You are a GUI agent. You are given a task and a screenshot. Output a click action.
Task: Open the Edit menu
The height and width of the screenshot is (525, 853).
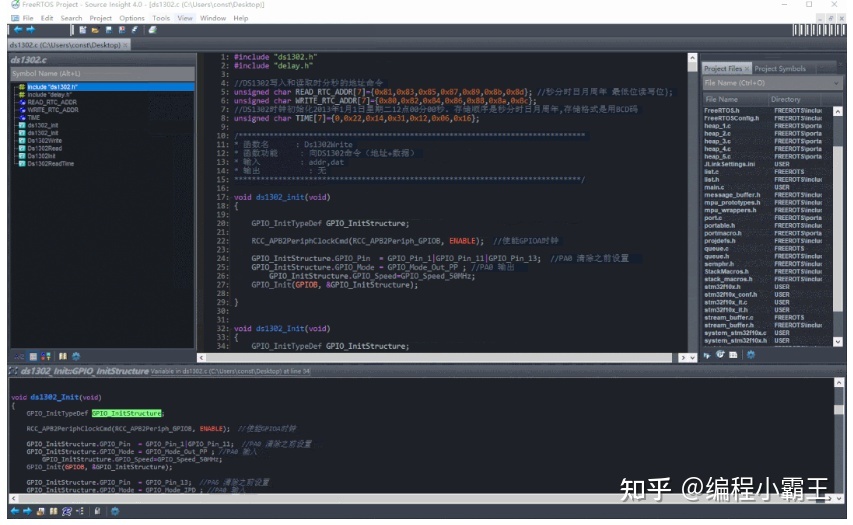pos(47,18)
